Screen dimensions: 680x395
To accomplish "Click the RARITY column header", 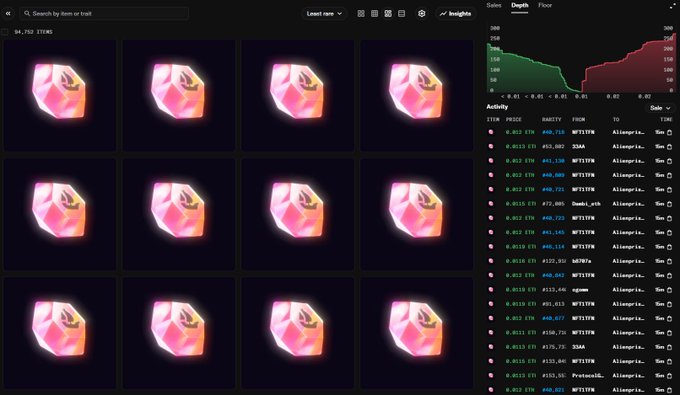I will pos(551,119).
